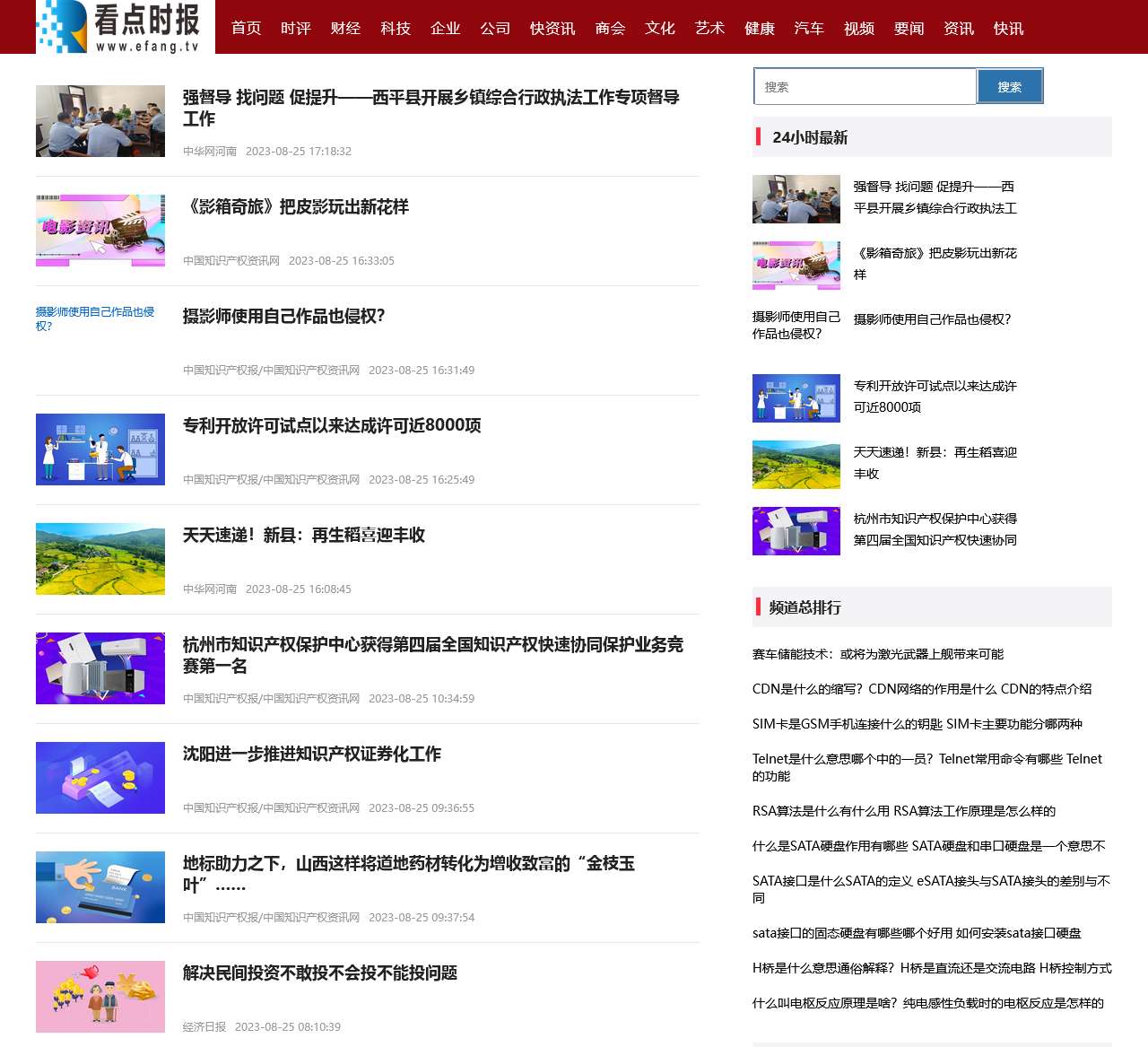This screenshot has width=1148, height=1047.
Task: Open the 财经 menu item
Action: pyautogui.click(x=345, y=29)
